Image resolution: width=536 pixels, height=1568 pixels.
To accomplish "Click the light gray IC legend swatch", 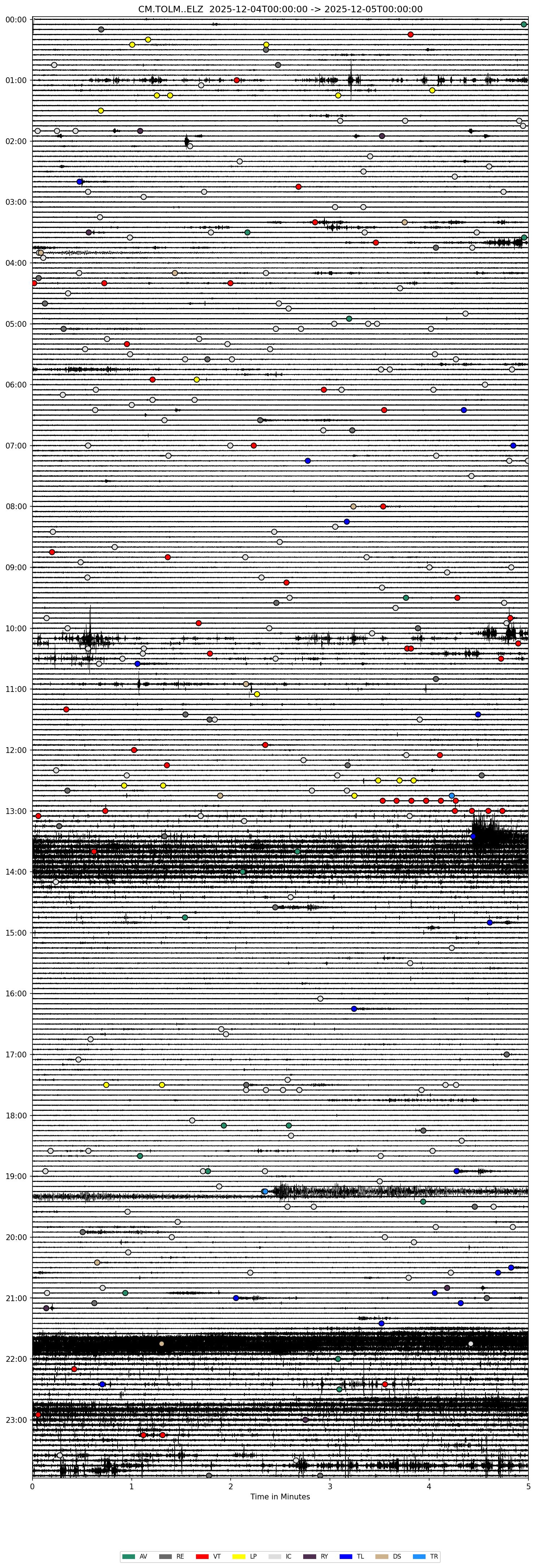I will pyautogui.click(x=274, y=1556).
